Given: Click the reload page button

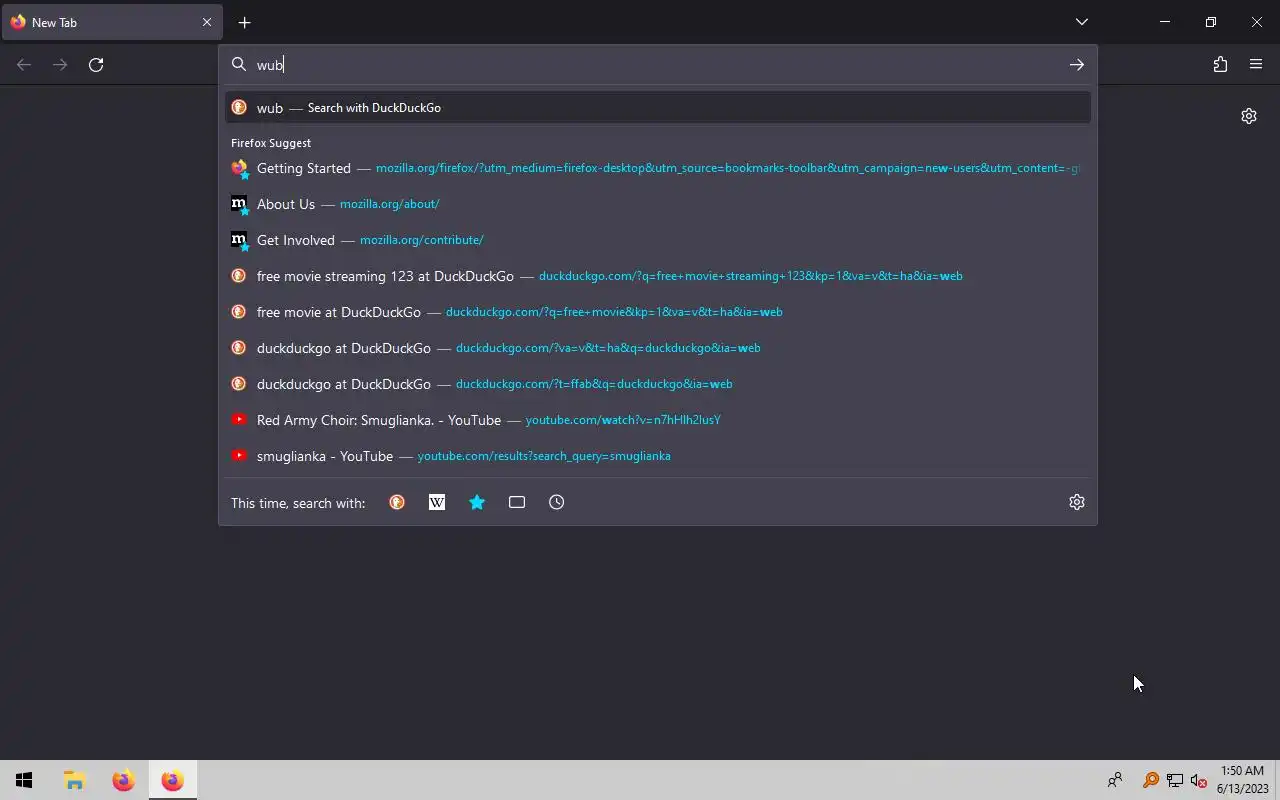Looking at the screenshot, I should 96,65.
